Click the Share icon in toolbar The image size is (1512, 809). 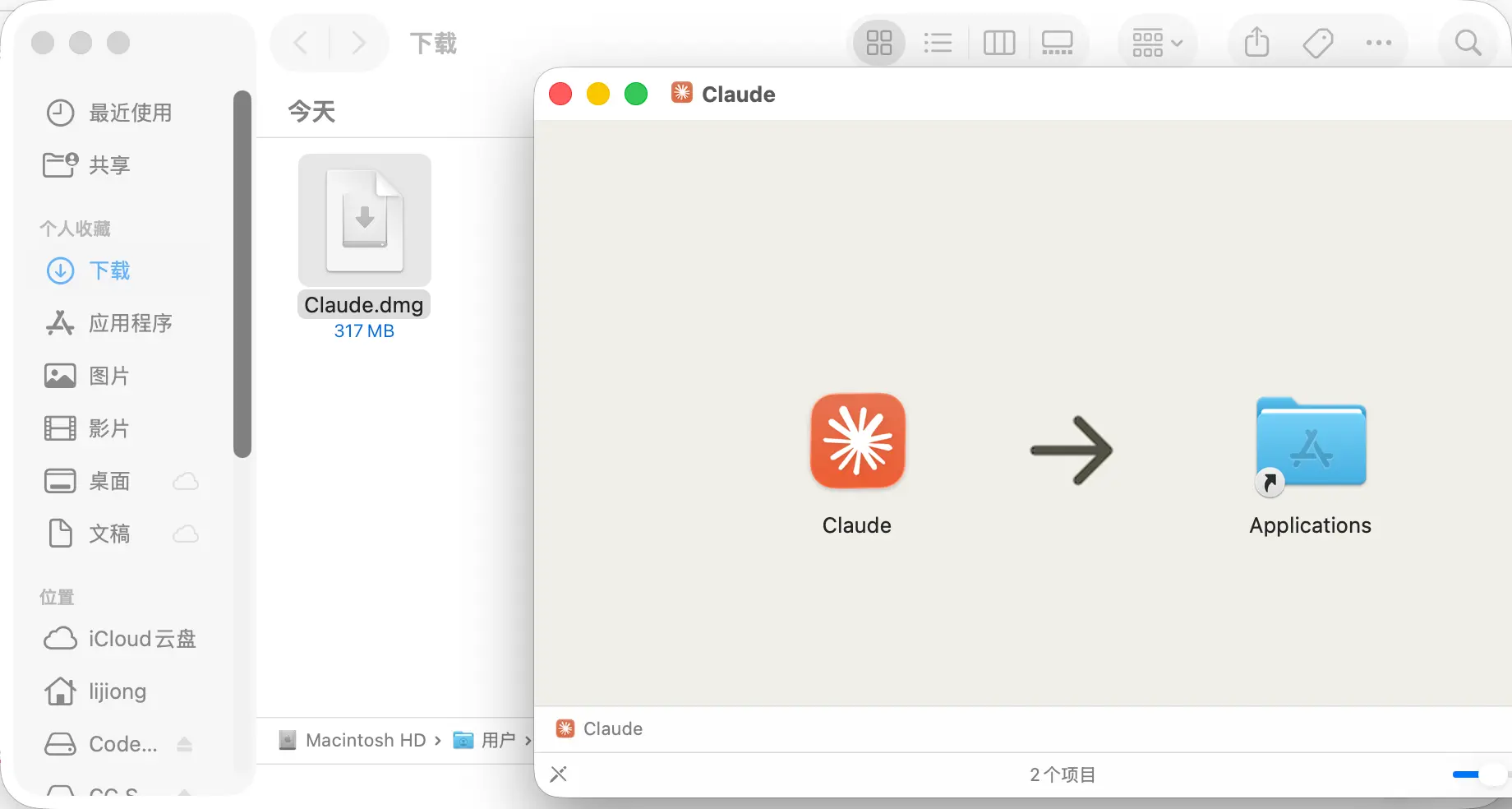[x=1256, y=43]
